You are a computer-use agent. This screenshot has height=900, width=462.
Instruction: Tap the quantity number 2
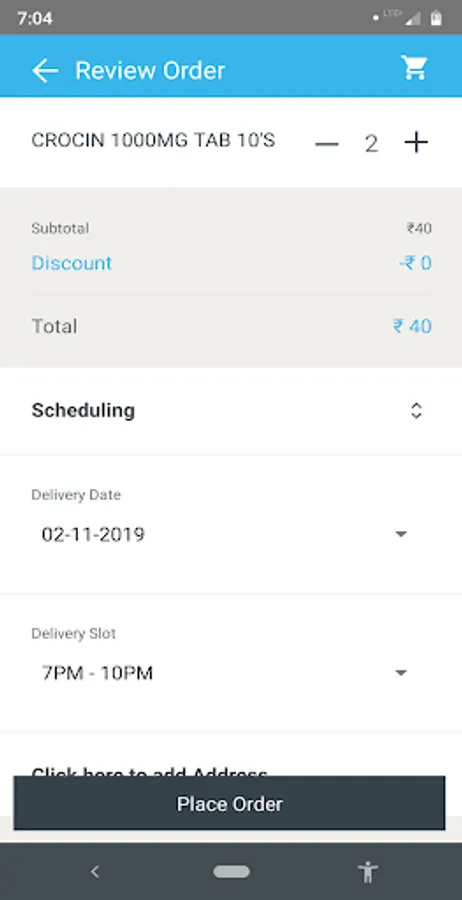pos(371,144)
